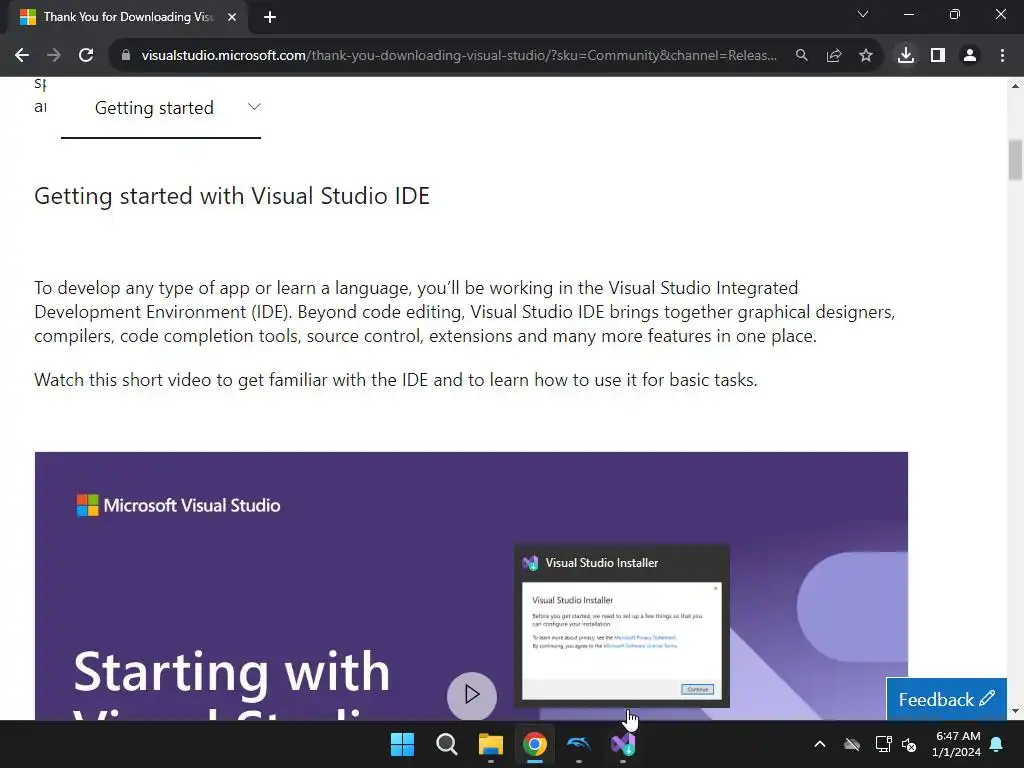Open a new browser tab
This screenshot has height=768, width=1024.
(270, 17)
